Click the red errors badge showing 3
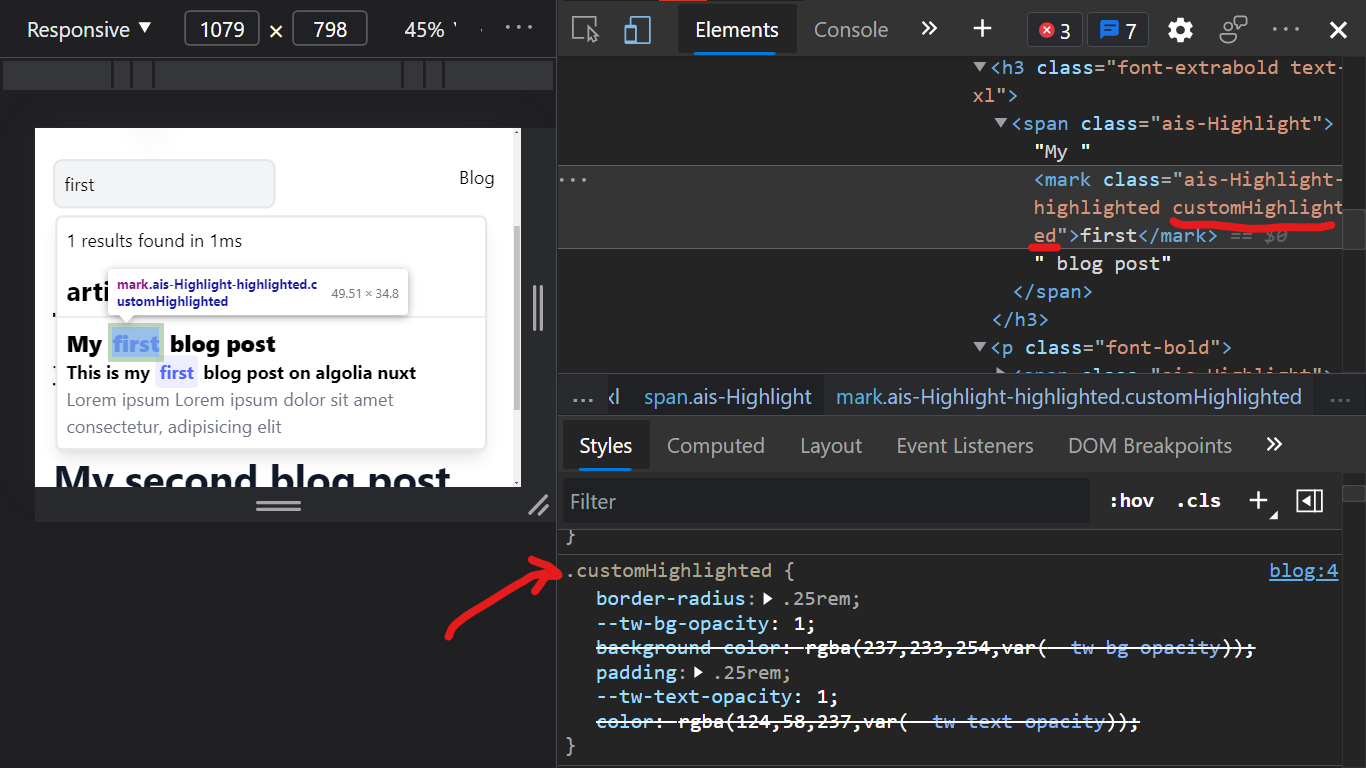This screenshot has height=768, width=1366. (1055, 30)
